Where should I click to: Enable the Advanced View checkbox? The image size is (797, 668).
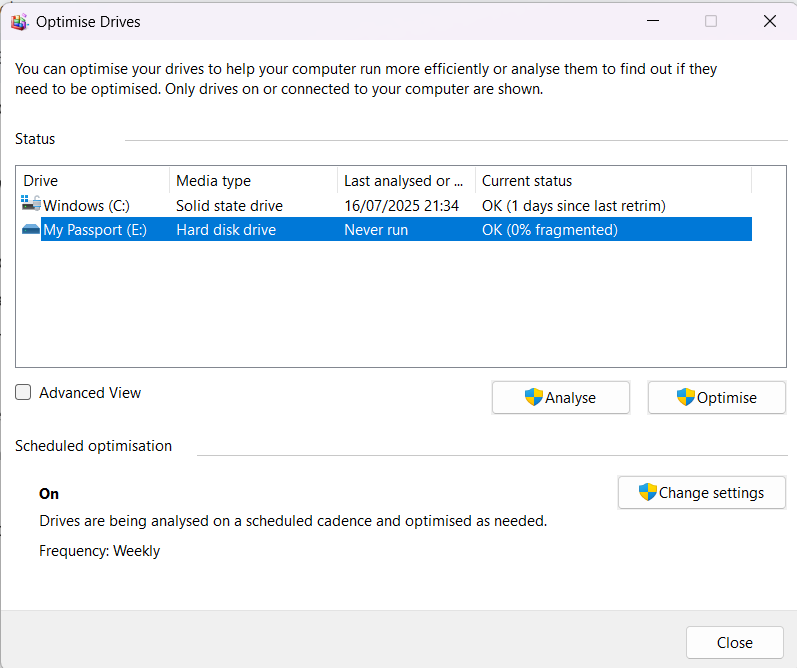click(x=24, y=393)
